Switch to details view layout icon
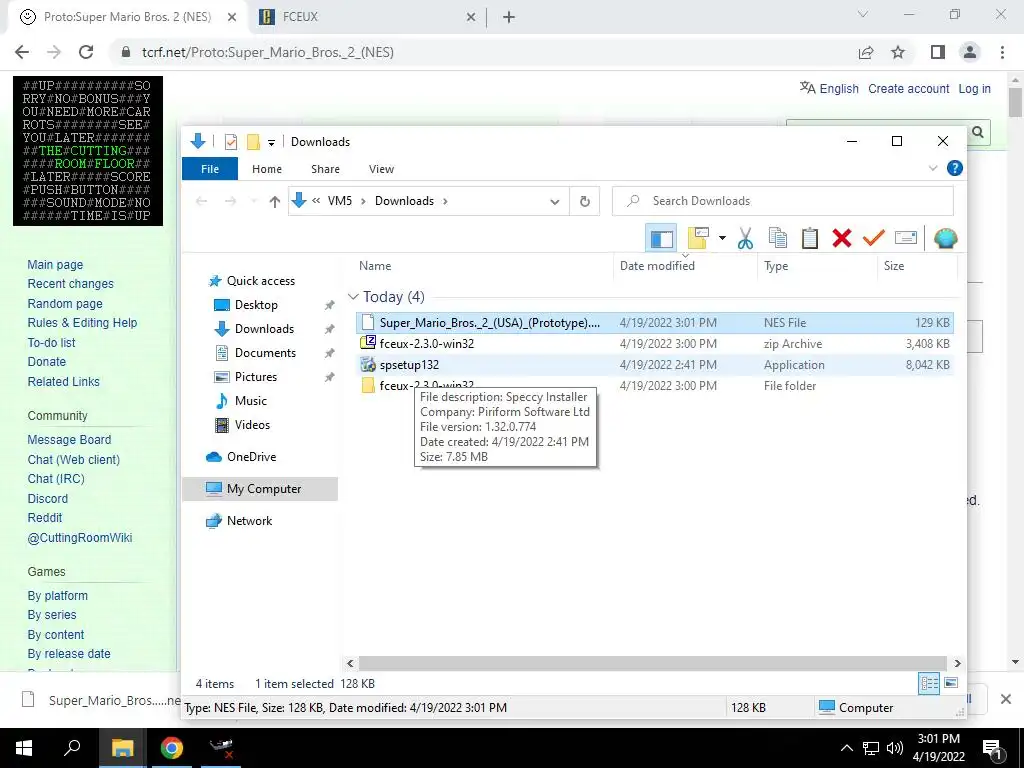 (x=929, y=683)
